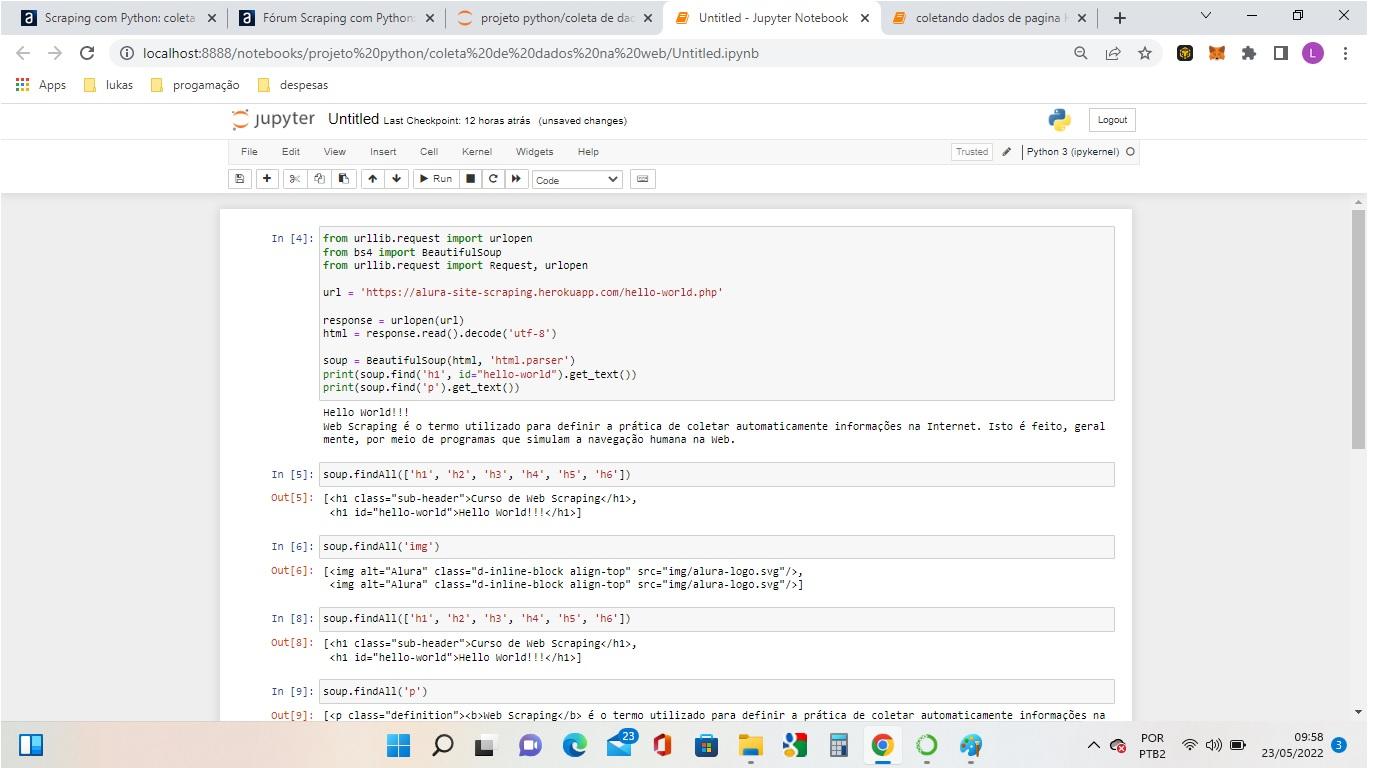Restart the kernel with circular arrow icon

point(493,179)
